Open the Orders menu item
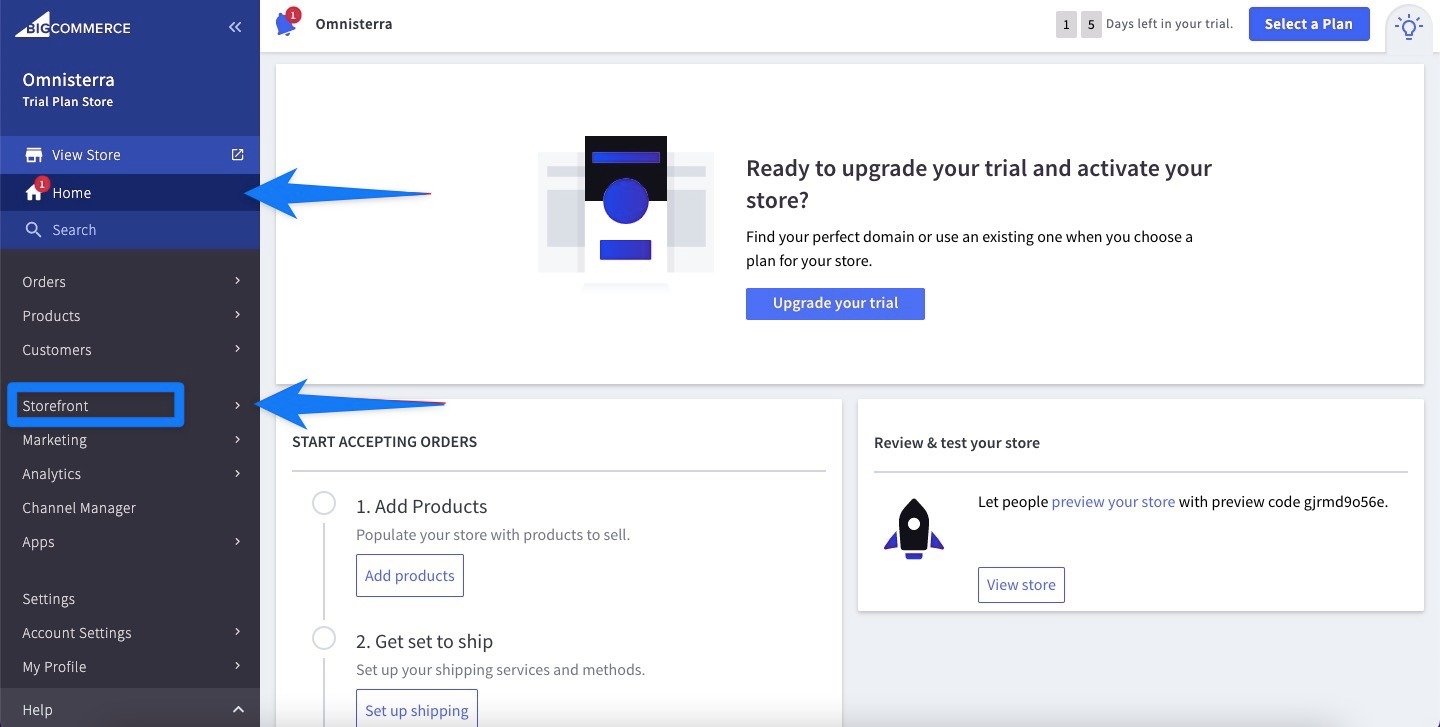This screenshot has height=727, width=1440. tap(130, 282)
